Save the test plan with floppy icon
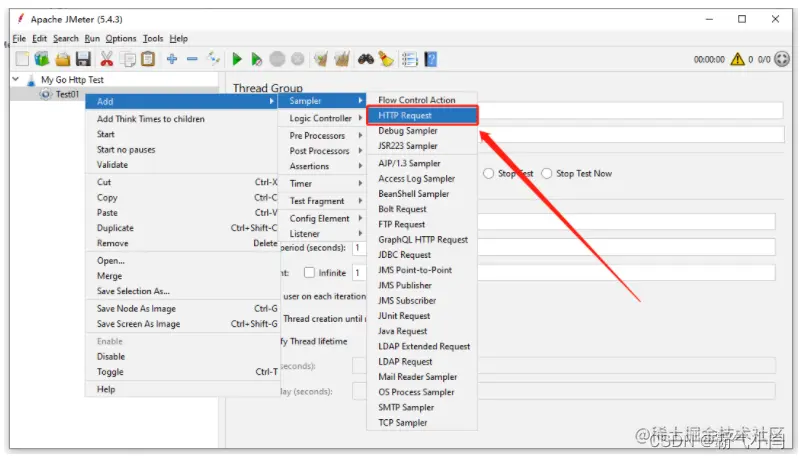The height and width of the screenshot is (459, 800). point(83,59)
